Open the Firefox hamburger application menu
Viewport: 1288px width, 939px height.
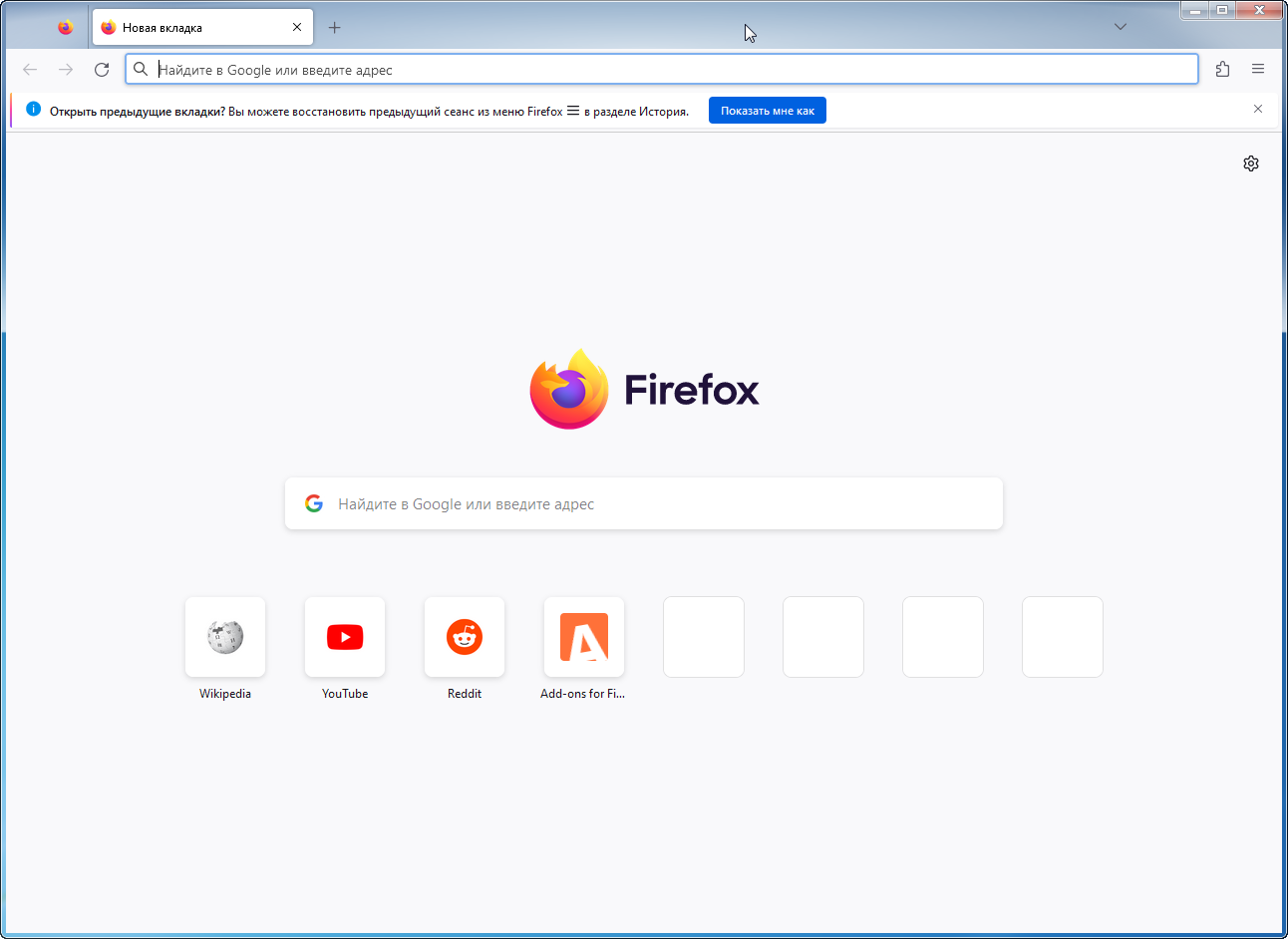[x=1258, y=70]
